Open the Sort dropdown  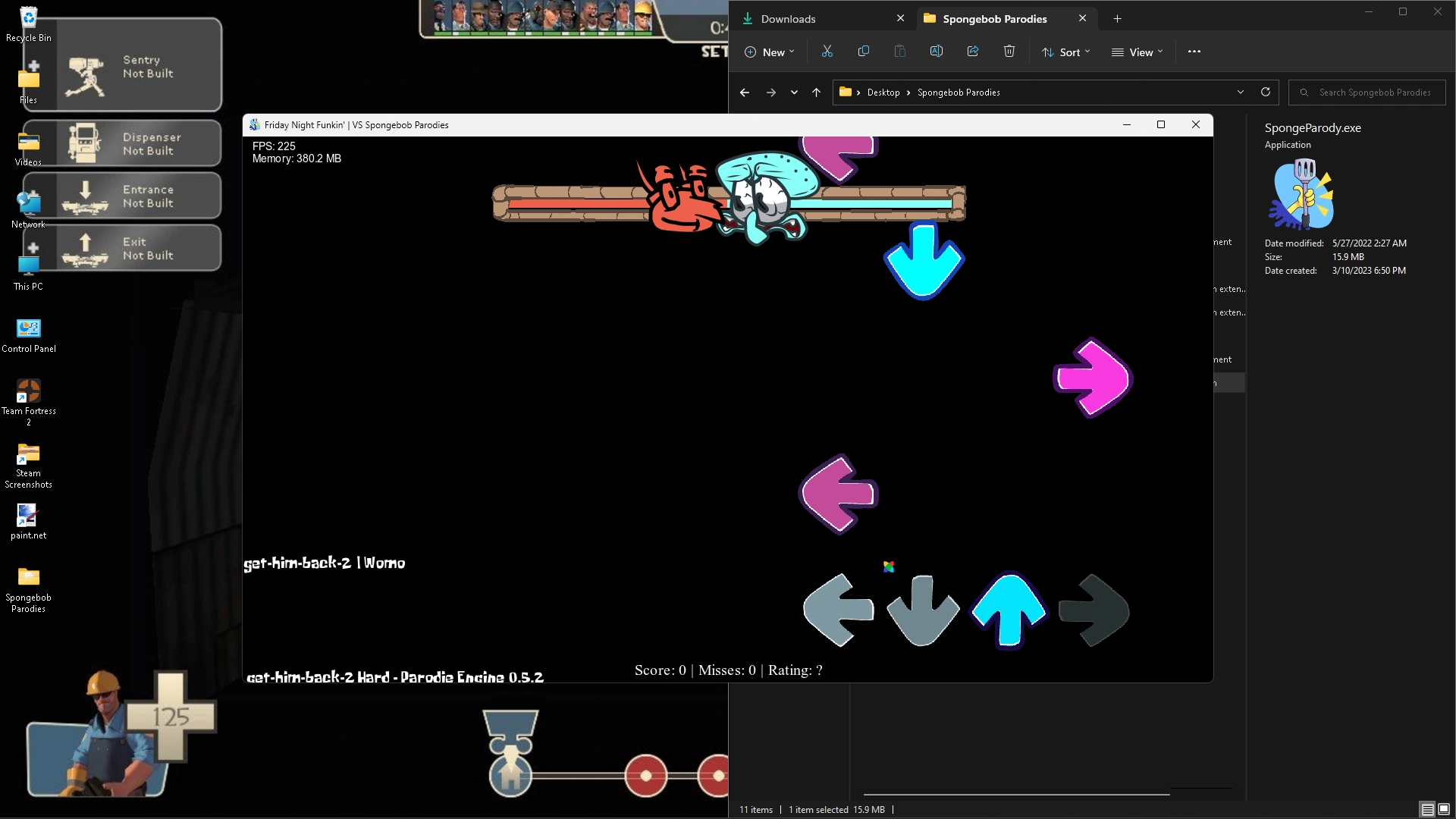tap(1065, 52)
